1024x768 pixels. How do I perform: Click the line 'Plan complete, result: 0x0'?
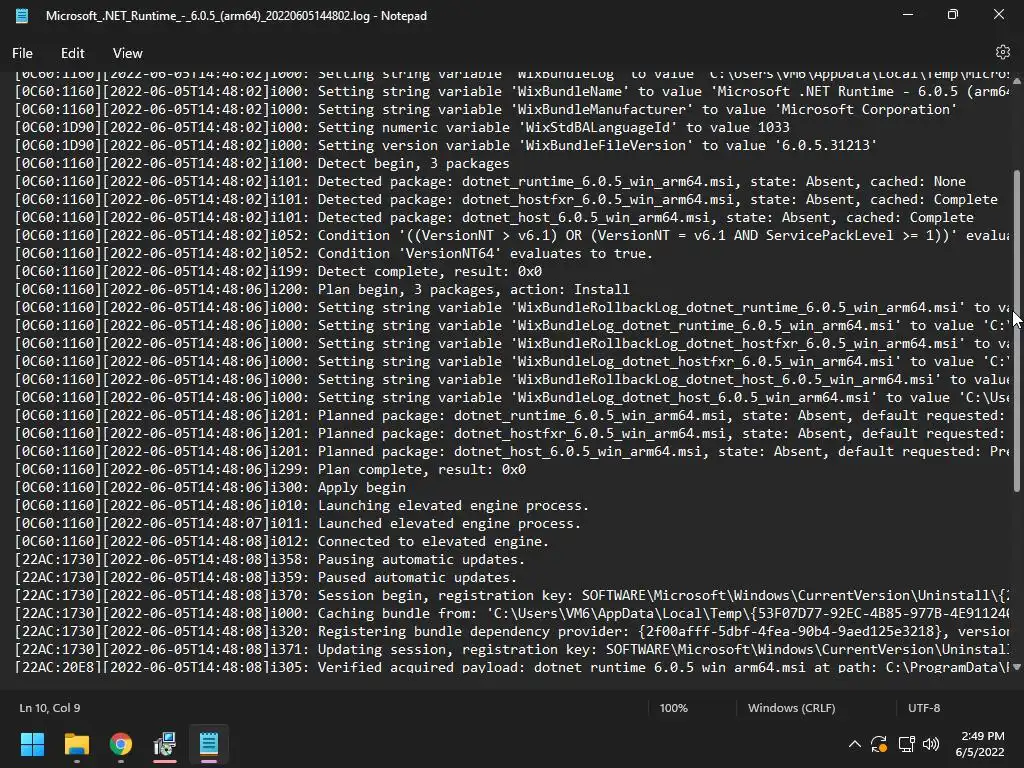[270, 470]
